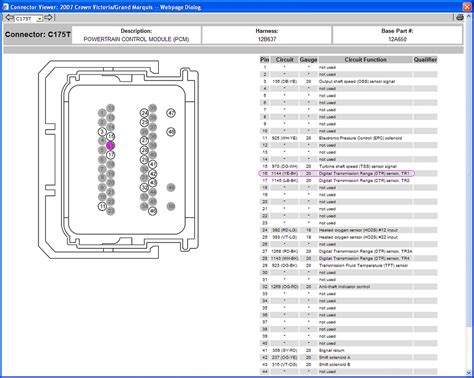The image size is (474, 378).
Task: Select pin 27 in the connector diagram
Action: (x=144, y=141)
